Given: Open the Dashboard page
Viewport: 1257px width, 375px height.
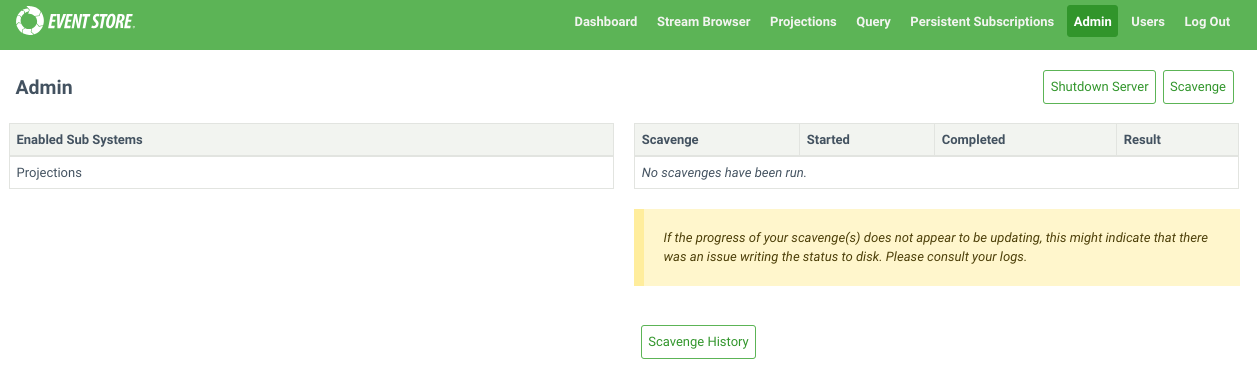Looking at the screenshot, I should coord(606,21).
